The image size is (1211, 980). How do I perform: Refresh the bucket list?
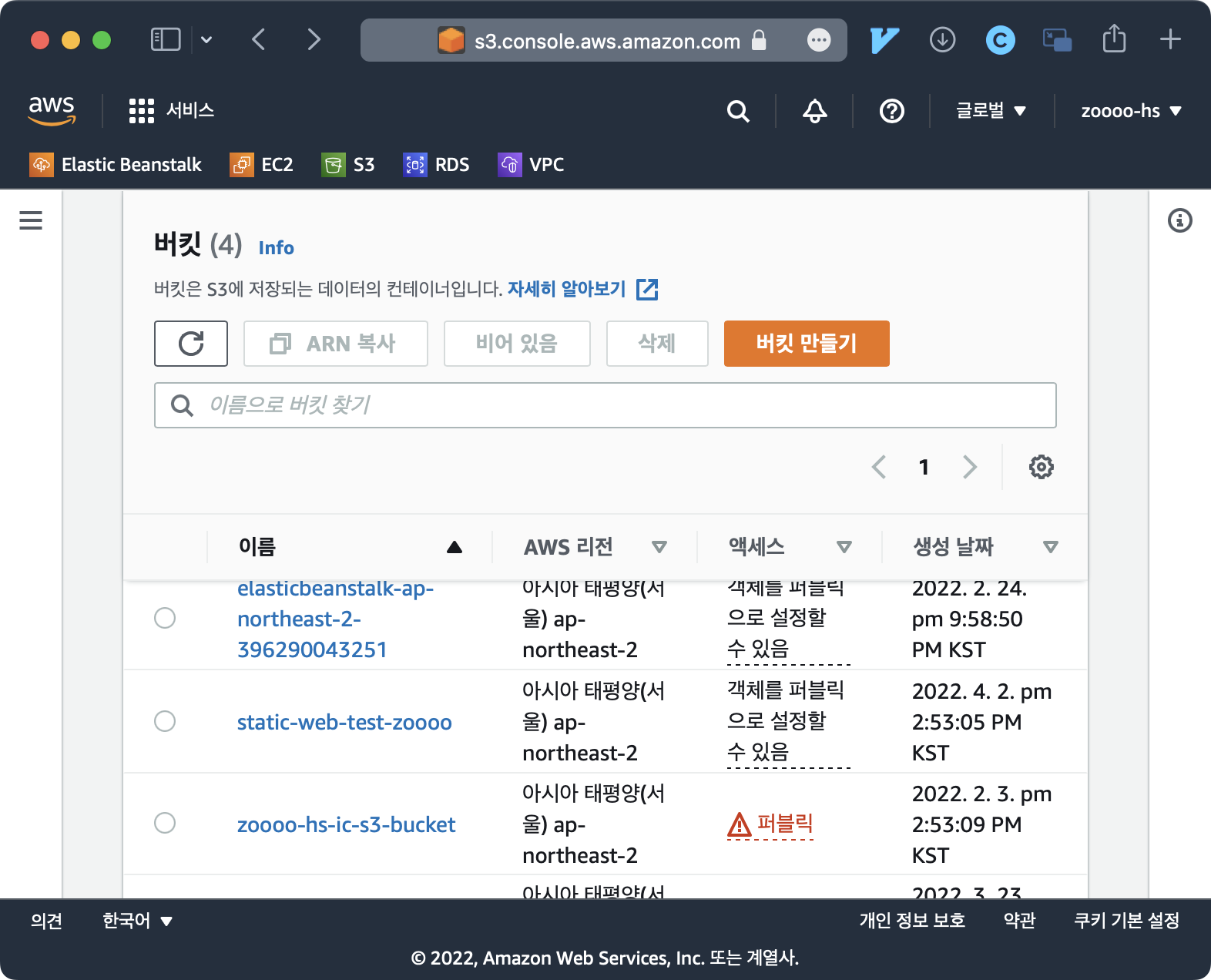click(x=191, y=344)
